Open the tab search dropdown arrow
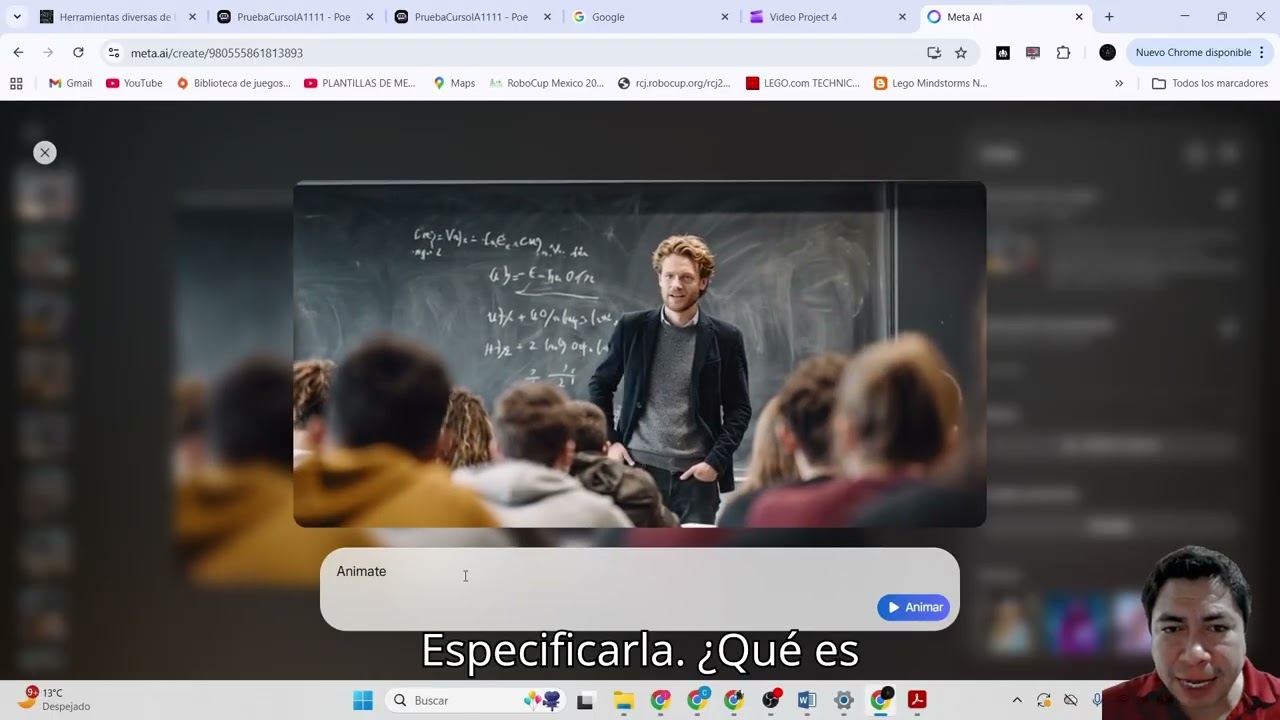Image resolution: width=1280 pixels, height=720 pixels. tap(17, 17)
